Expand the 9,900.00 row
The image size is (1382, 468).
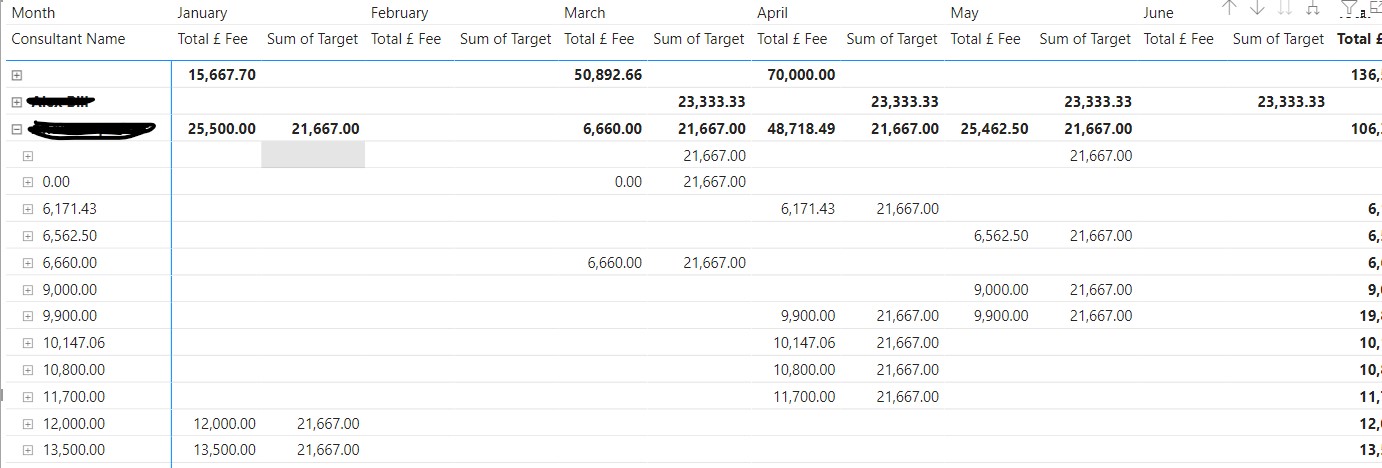28,316
